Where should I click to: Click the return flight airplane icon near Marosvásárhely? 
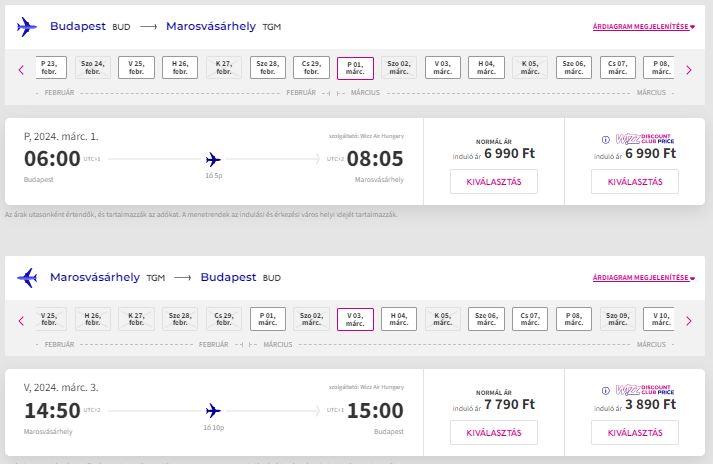point(27,277)
